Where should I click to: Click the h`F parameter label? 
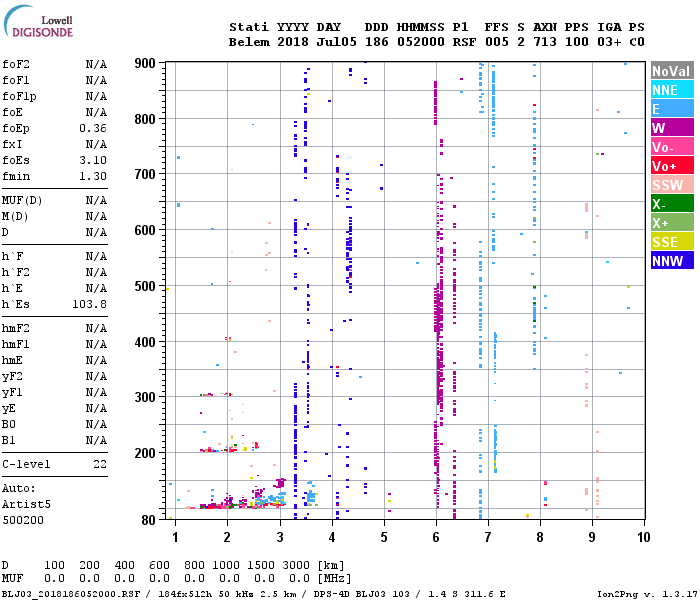pos(12,256)
